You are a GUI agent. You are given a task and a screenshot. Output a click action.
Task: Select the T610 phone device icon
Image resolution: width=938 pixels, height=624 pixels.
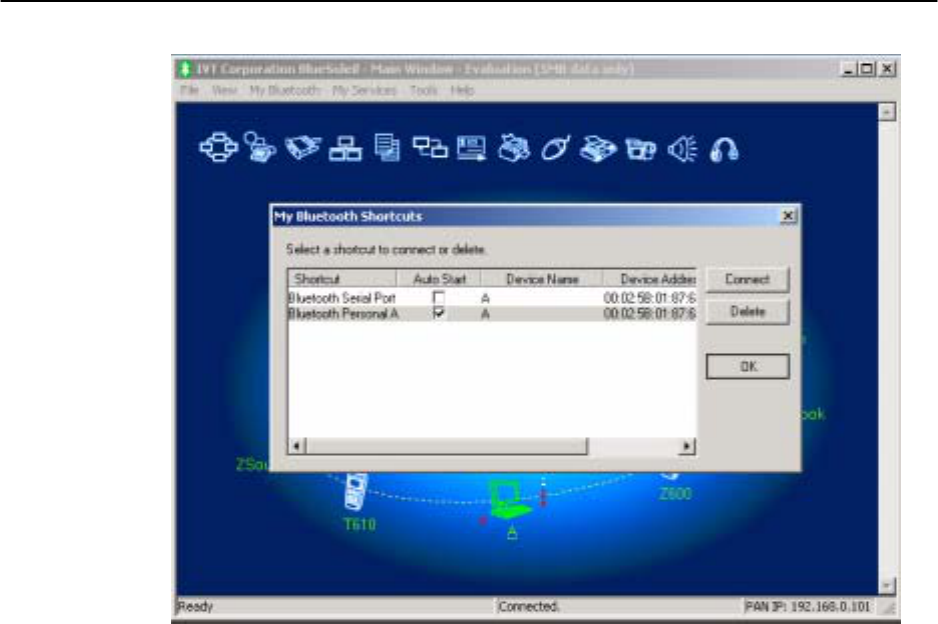click(356, 491)
